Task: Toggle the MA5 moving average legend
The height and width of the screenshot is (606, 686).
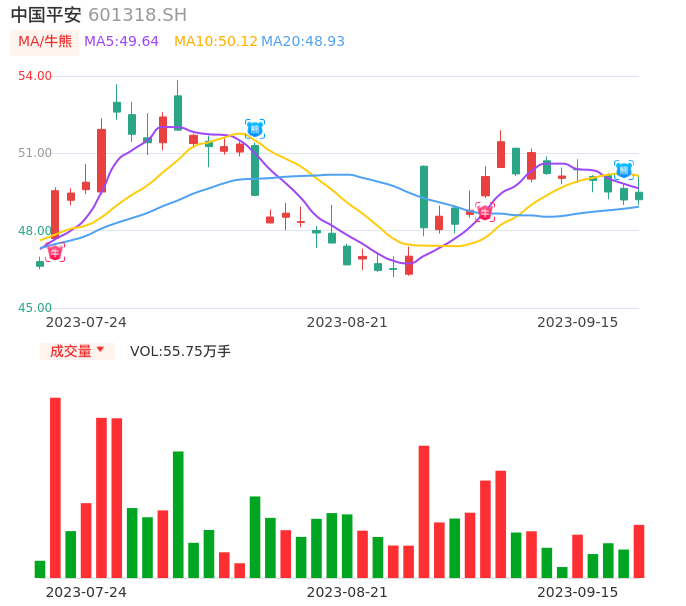Action: (x=121, y=41)
